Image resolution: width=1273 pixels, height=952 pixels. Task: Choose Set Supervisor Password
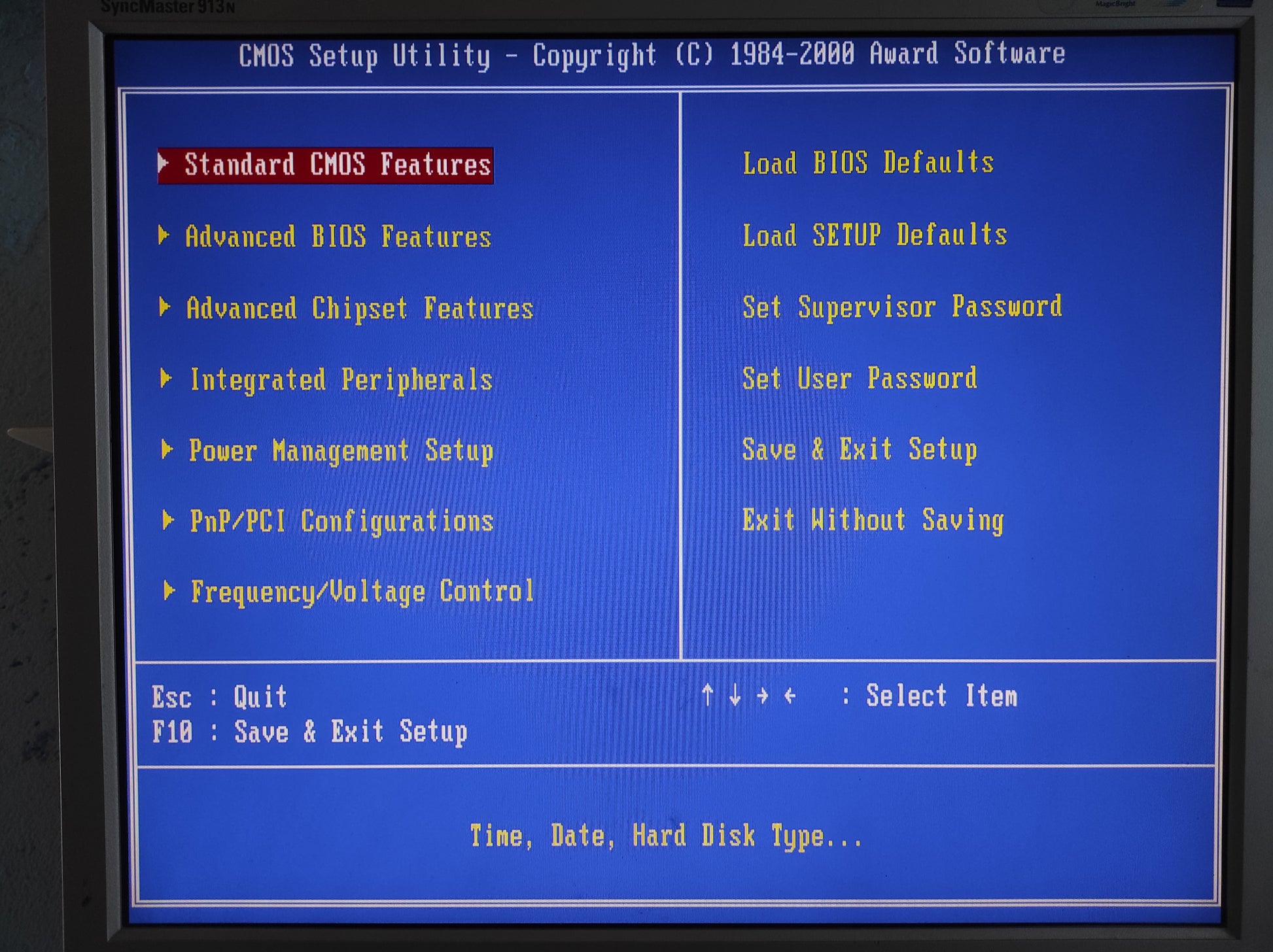(901, 307)
